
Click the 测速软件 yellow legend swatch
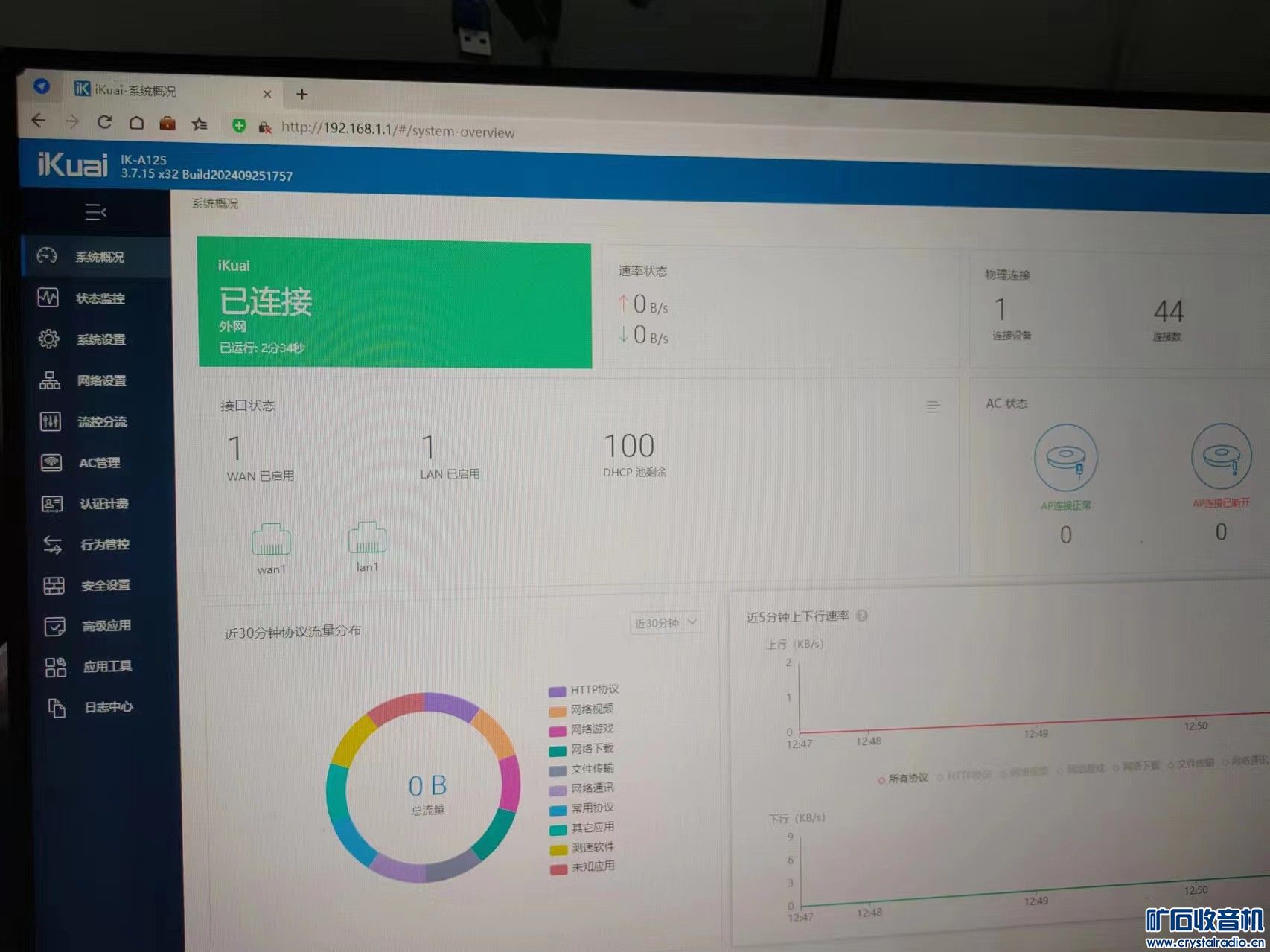tap(559, 849)
